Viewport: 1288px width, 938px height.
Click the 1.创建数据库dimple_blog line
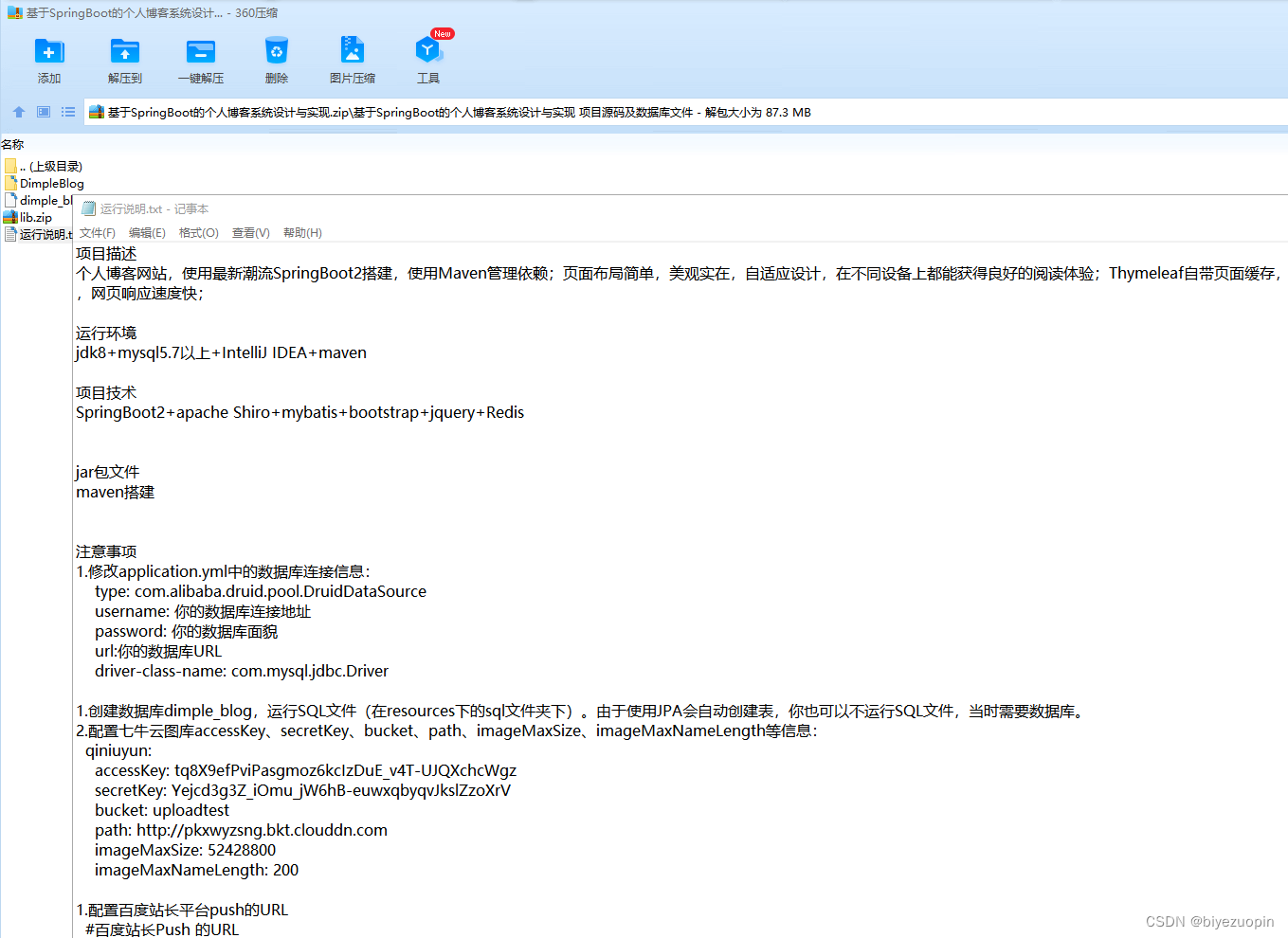click(x=581, y=712)
